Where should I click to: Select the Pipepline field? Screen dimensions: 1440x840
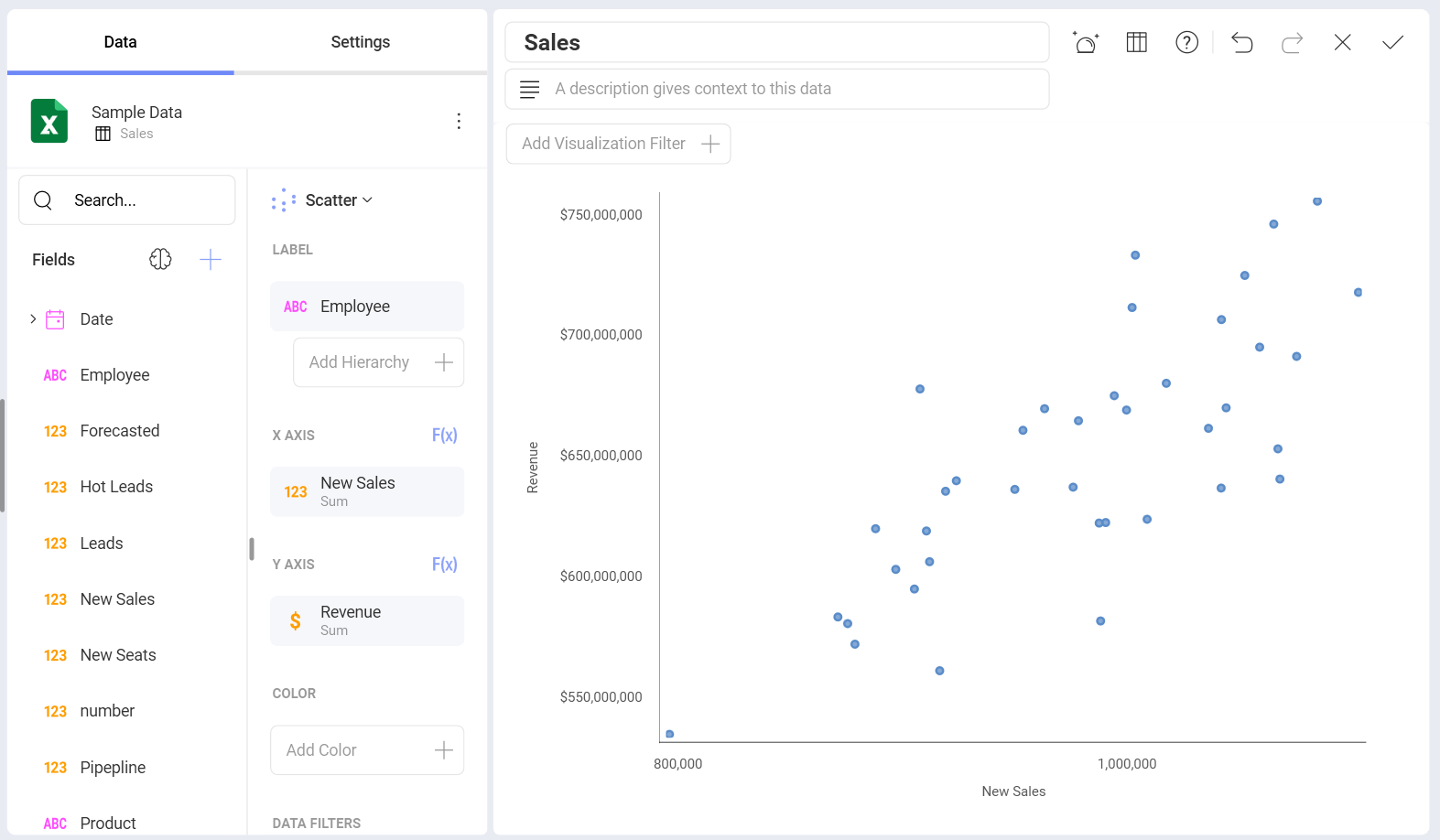coord(113,768)
